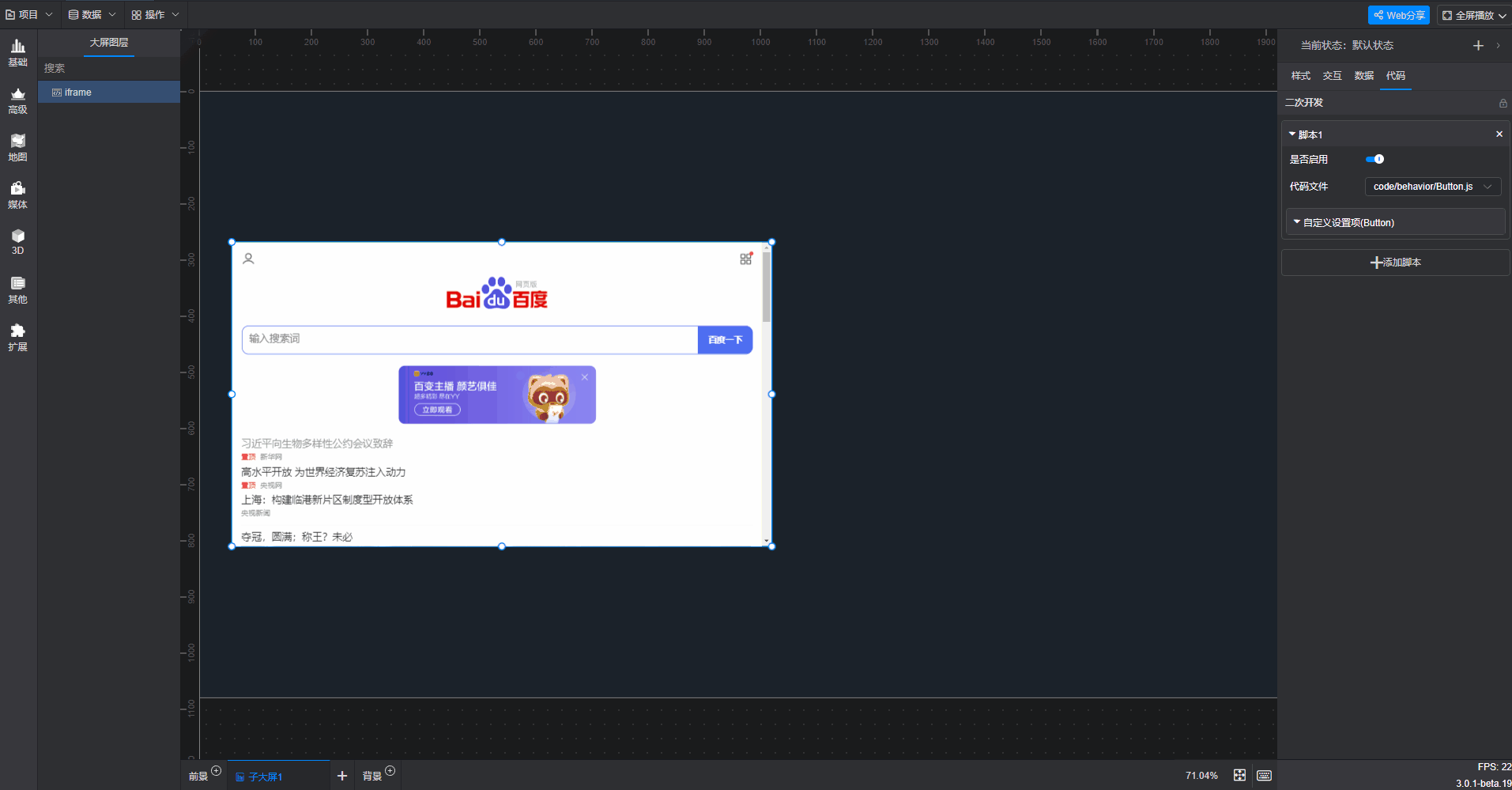This screenshot has width=1512, height=790.
Task: Open the 其他 components icon
Action: pos(17,290)
